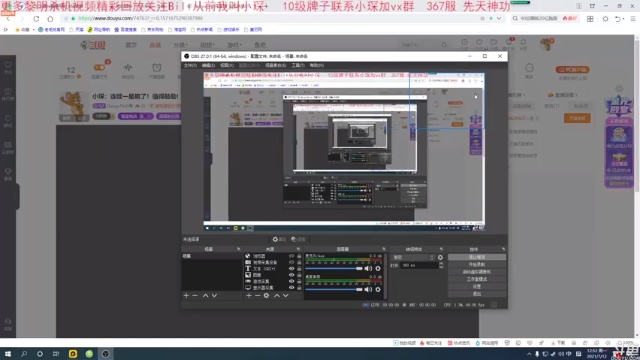Reload the browser page
640x360 pixels.
click(36, 18)
